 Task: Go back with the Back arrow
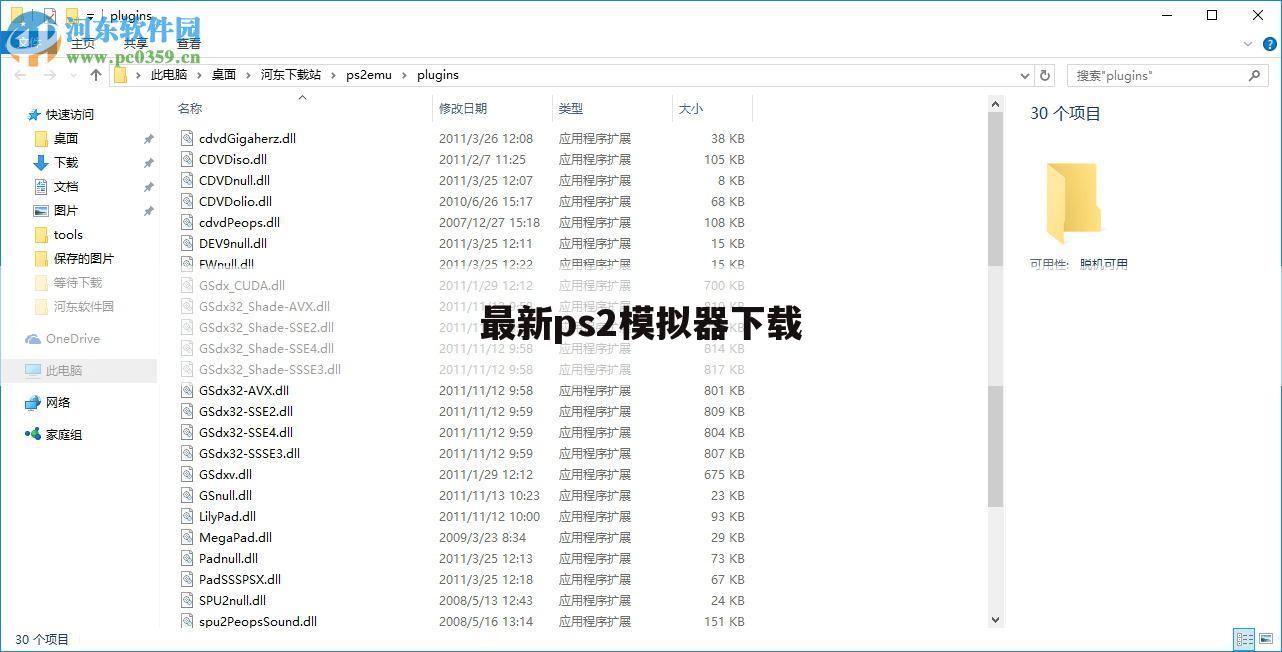(22, 75)
